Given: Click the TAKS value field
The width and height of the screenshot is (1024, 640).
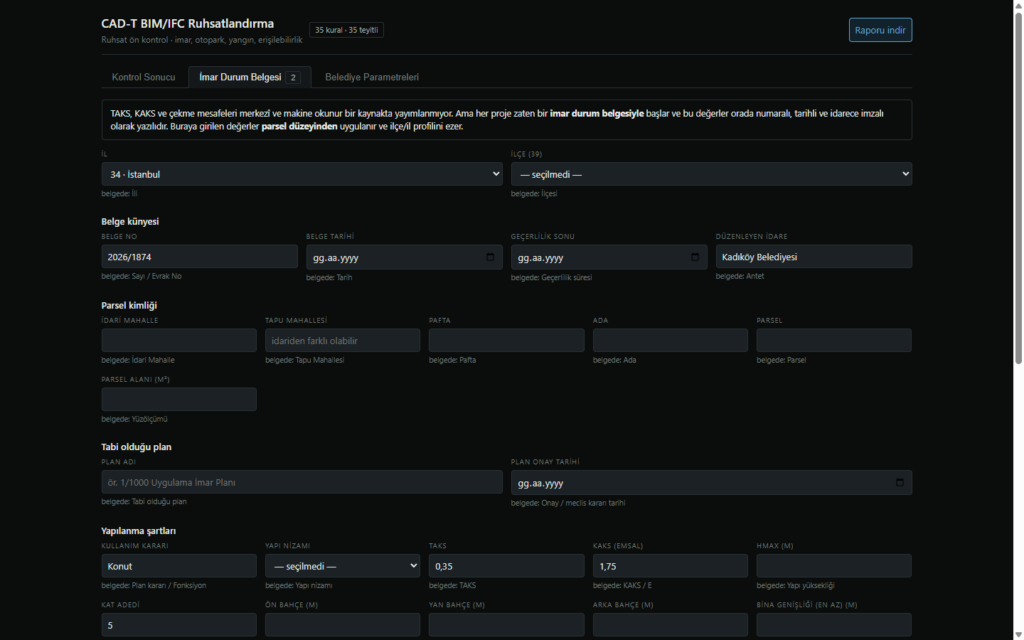Looking at the screenshot, I should pos(506,566).
